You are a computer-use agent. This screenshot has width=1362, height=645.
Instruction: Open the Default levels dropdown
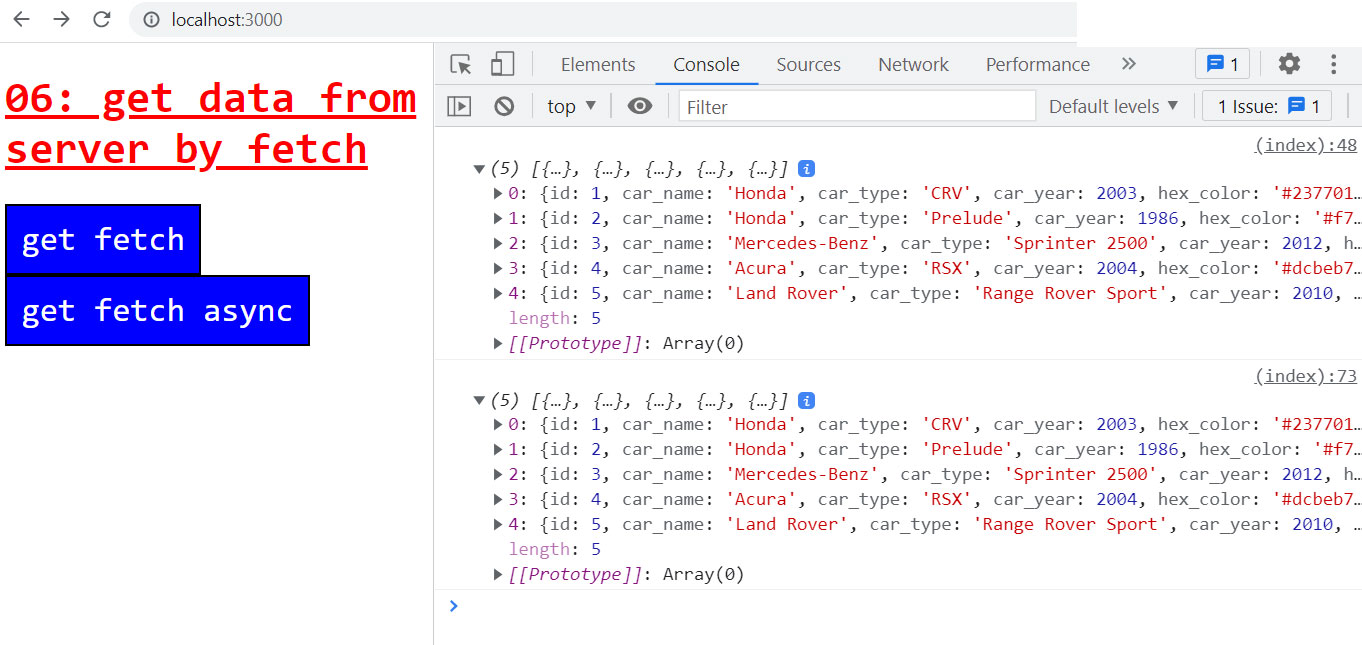(1113, 106)
